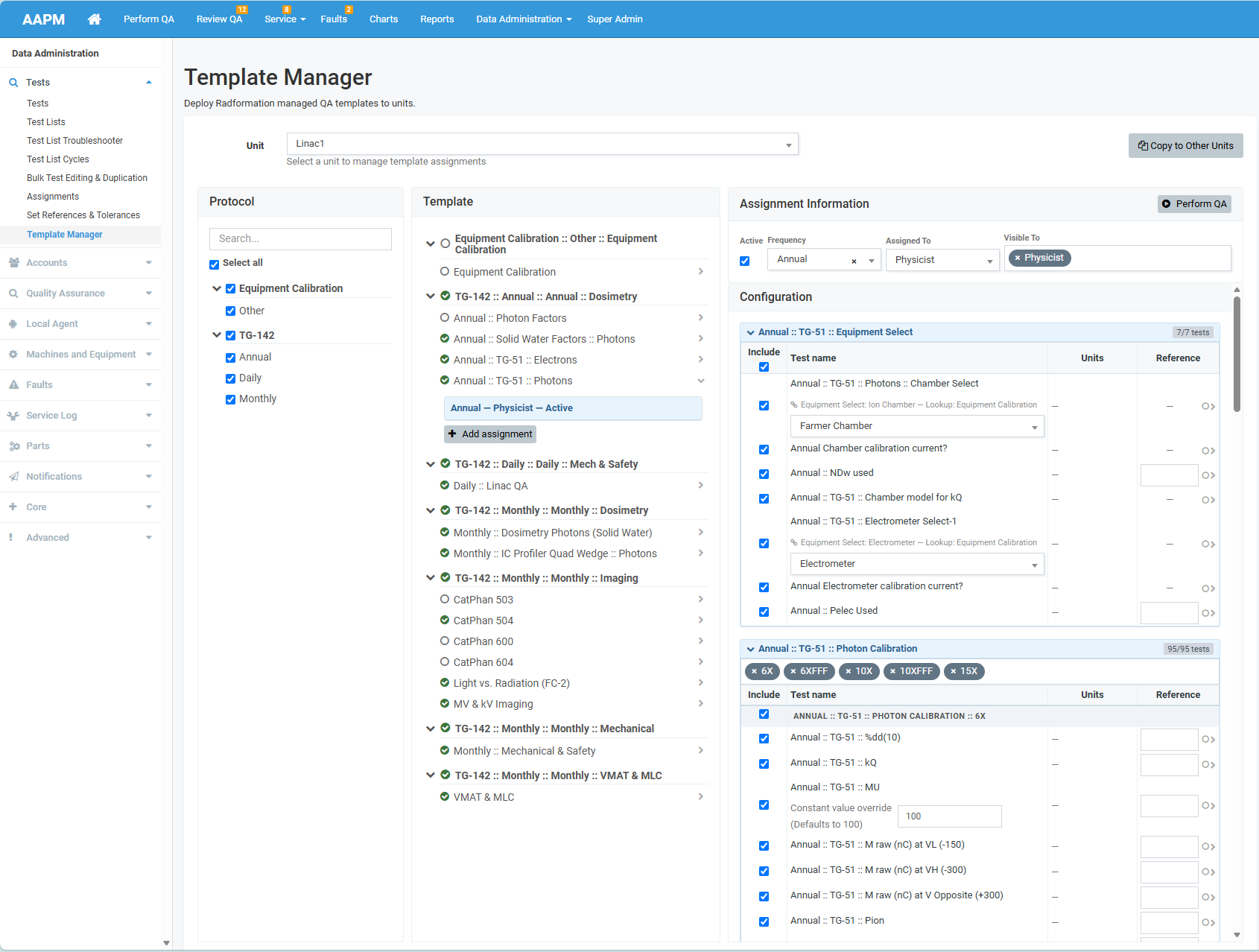Open the Farmer Chamber dropdown
1259x952 pixels.
pos(917,426)
